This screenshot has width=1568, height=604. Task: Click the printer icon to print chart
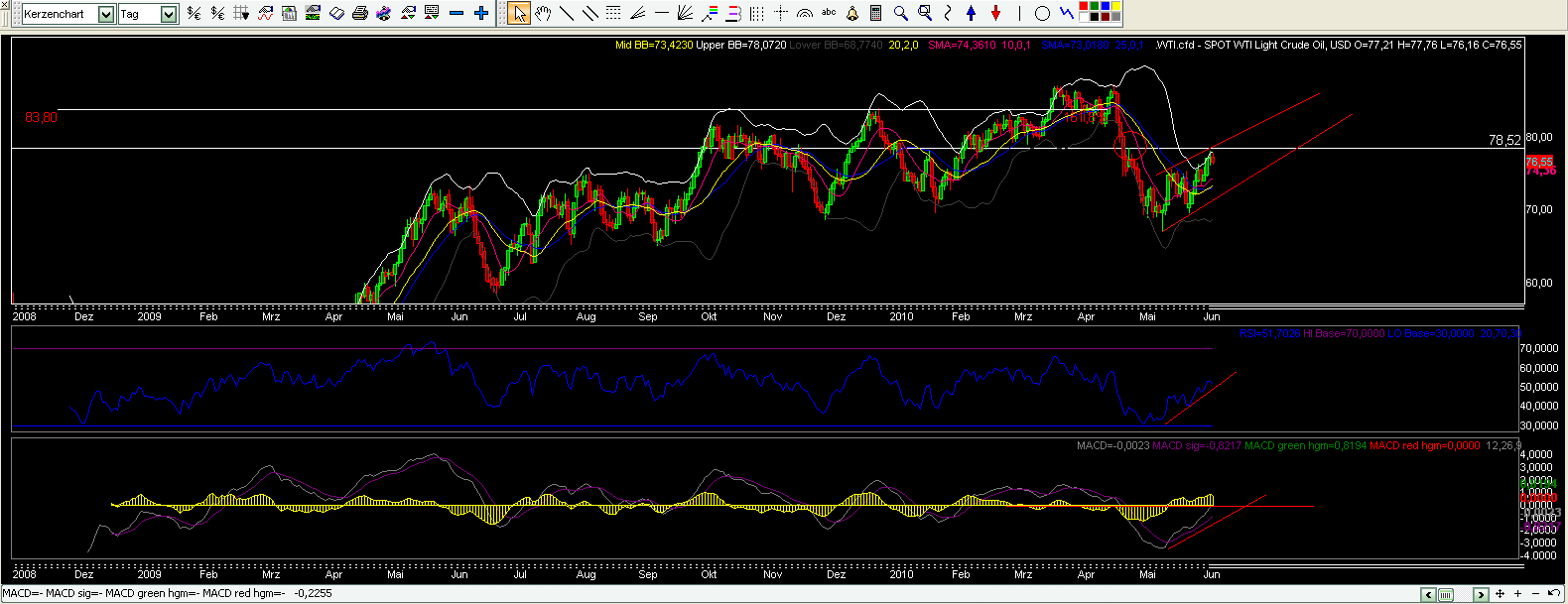click(360, 13)
